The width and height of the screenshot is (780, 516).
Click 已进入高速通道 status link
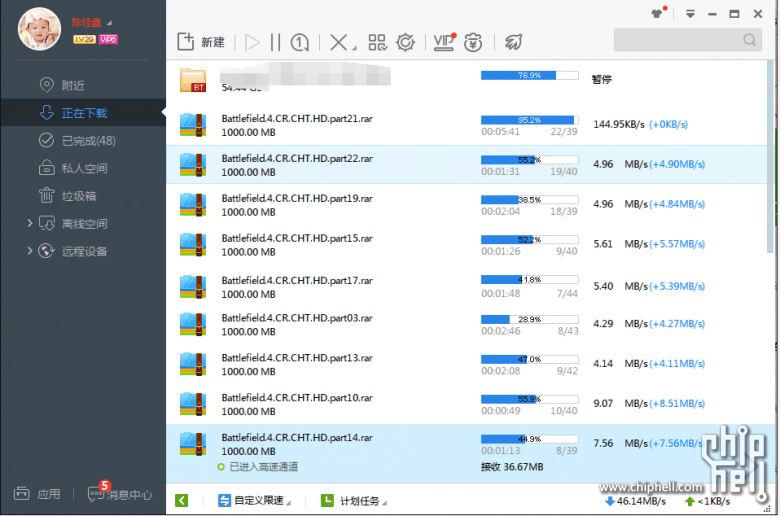264,467
